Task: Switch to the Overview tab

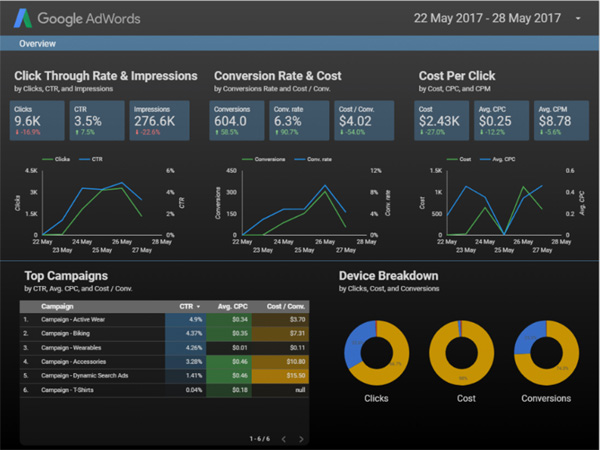Action: coord(38,44)
